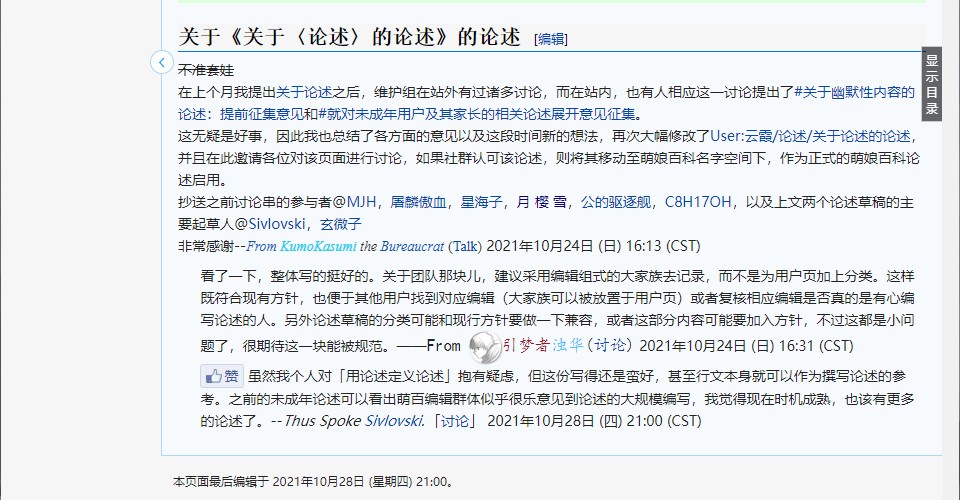Screen dimensions: 960x500
Task: Open Talk link after Bureaucrat signature
Action: click(x=464, y=246)
